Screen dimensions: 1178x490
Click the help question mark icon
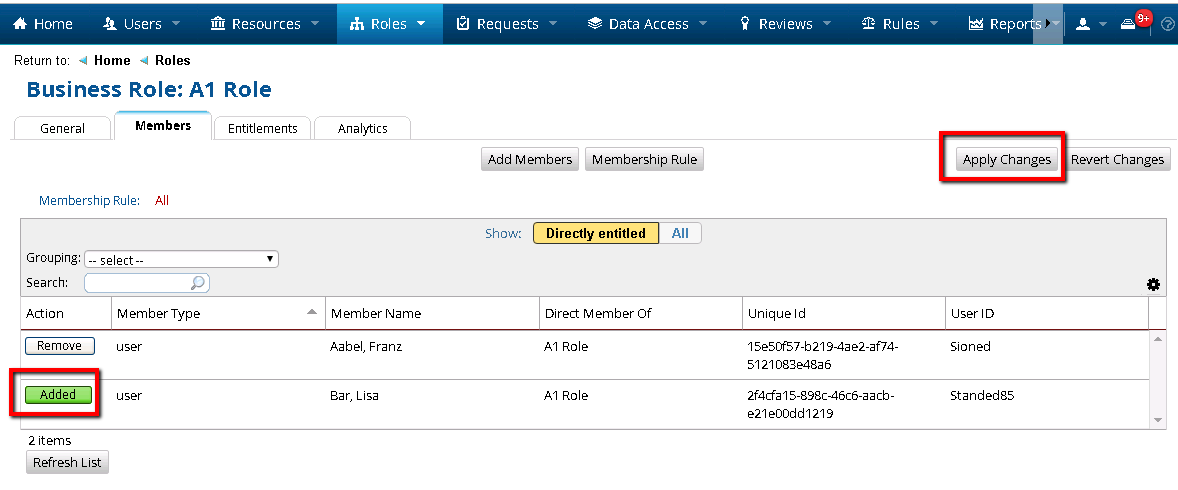click(1167, 24)
